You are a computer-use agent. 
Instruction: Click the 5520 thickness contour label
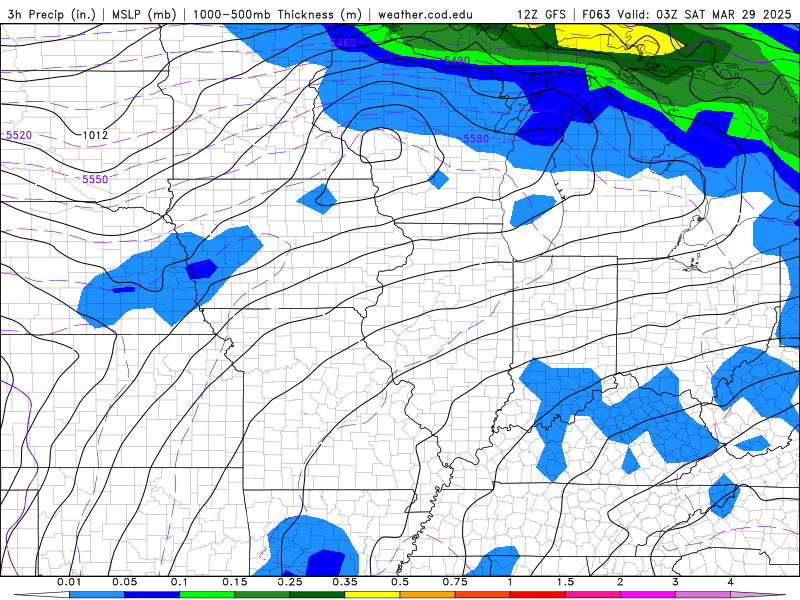tap(19, 135)
